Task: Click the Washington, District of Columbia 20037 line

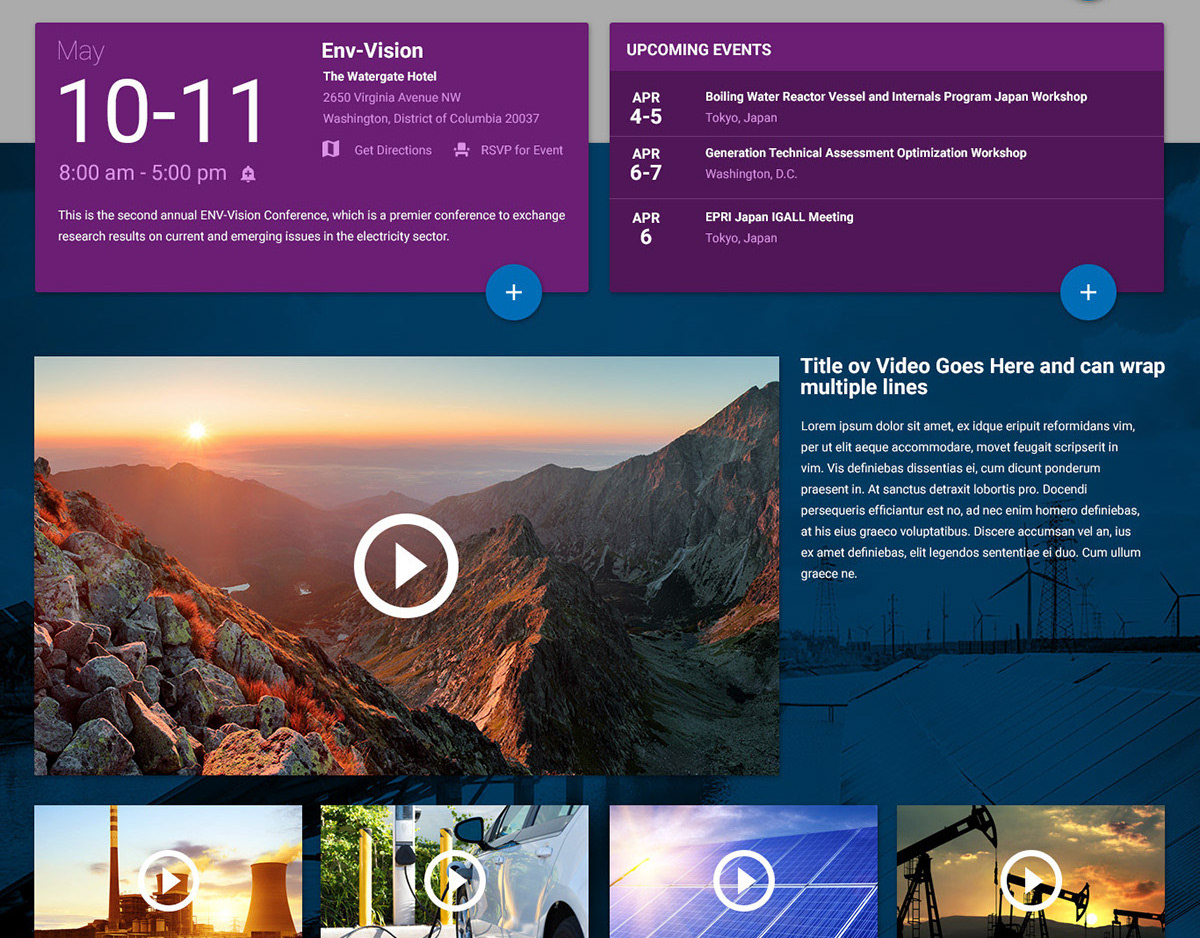Action: [431, 119]
